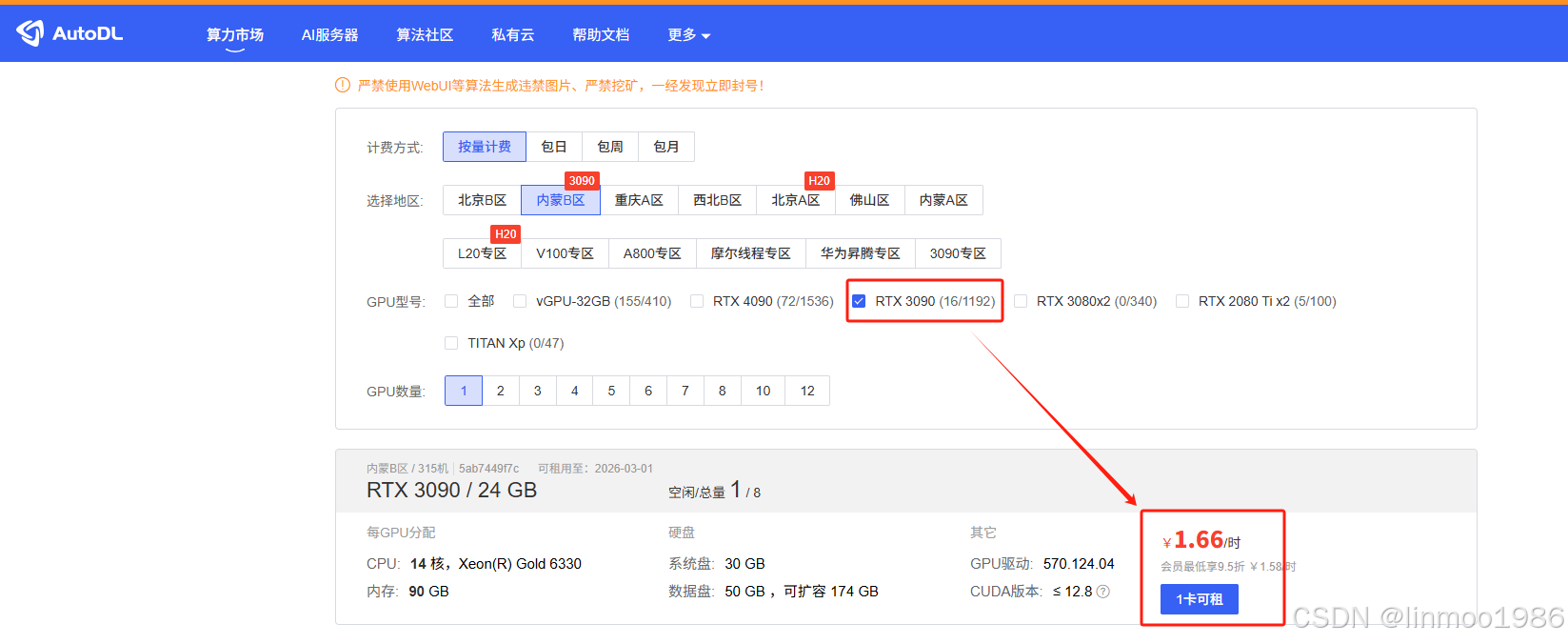Expand the 更多 dropdown menu
Viewport: 1568px width, 644px height.
point(689,35)
